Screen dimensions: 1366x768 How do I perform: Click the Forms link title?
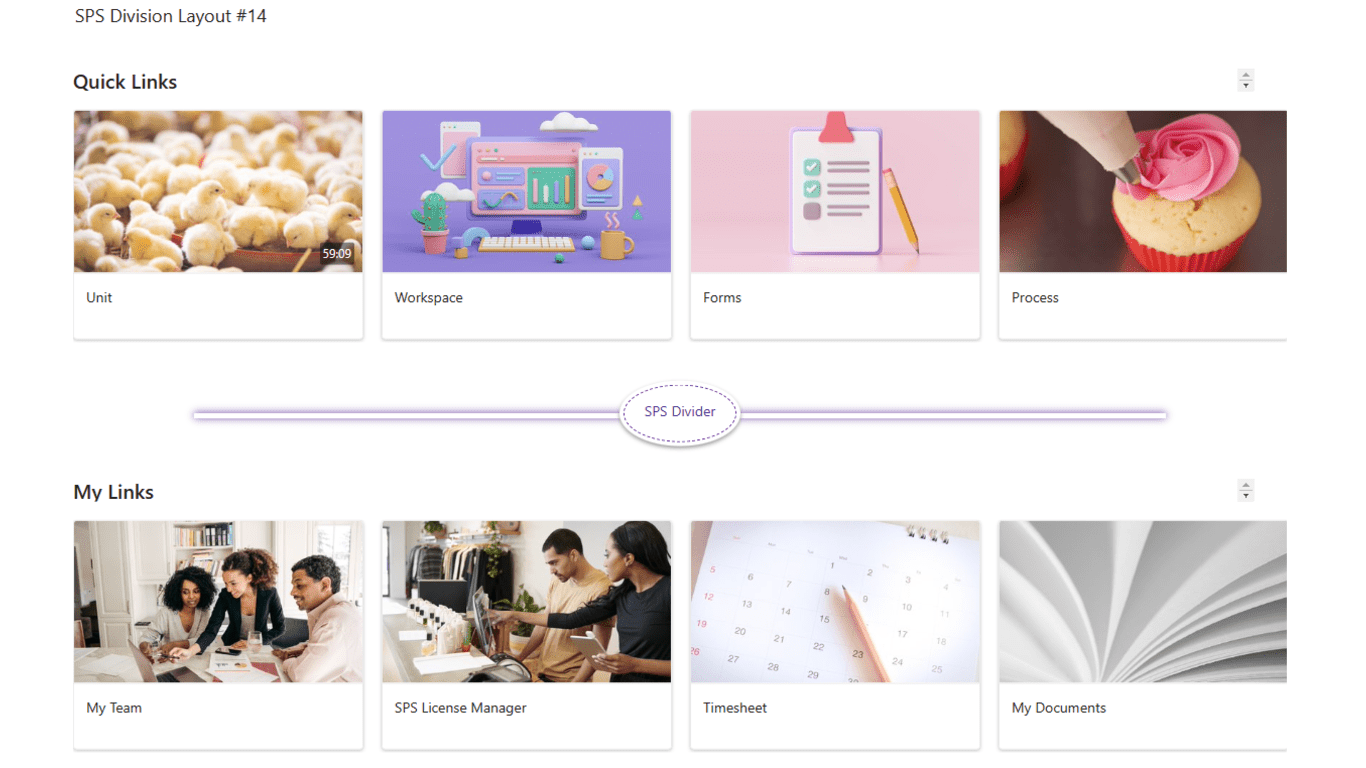tap(722, 298)
